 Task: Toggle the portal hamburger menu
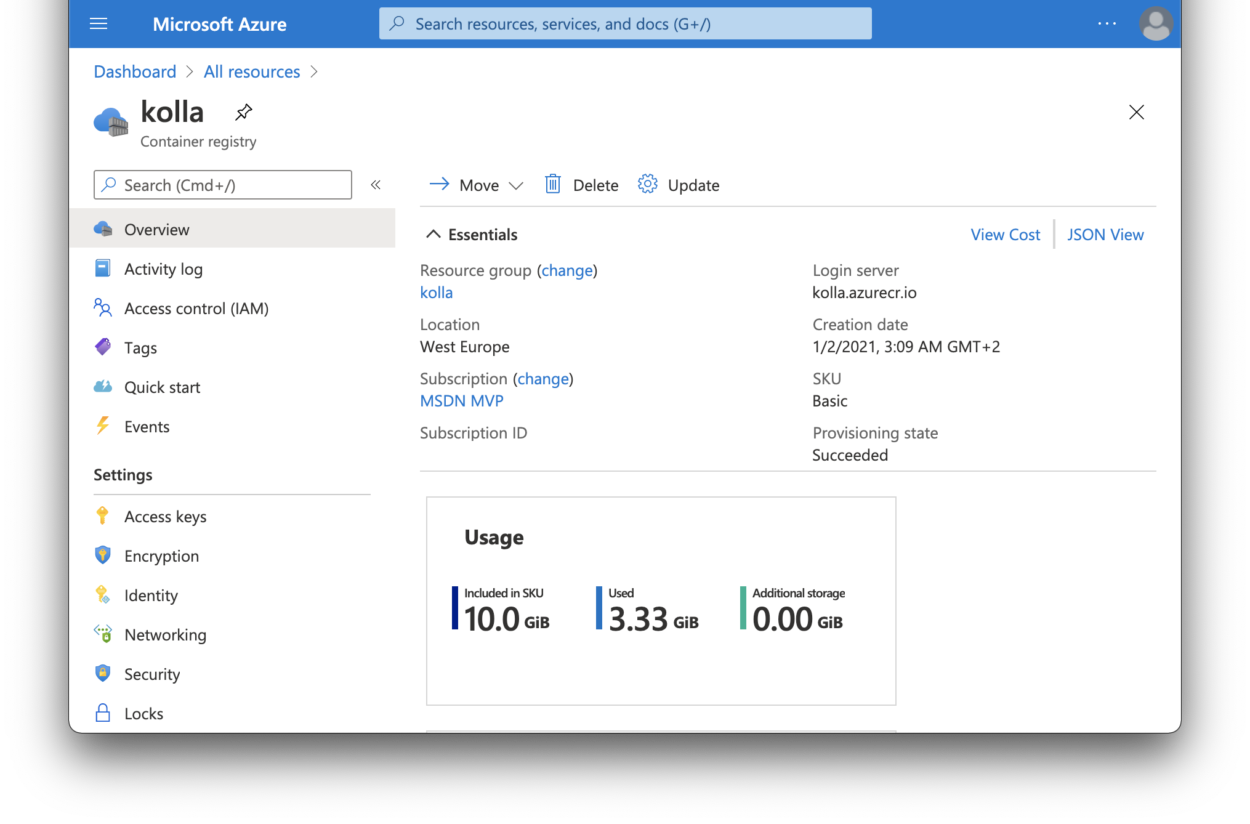click(98, 23)
